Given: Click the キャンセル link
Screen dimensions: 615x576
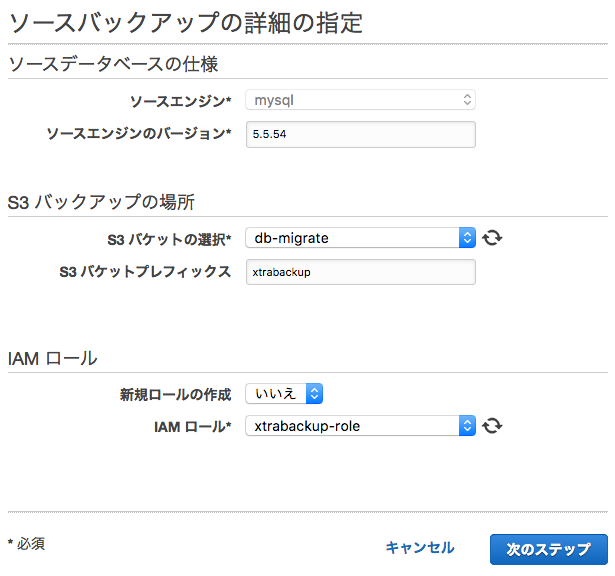Looking at the screenshot, I should point(420,548).
